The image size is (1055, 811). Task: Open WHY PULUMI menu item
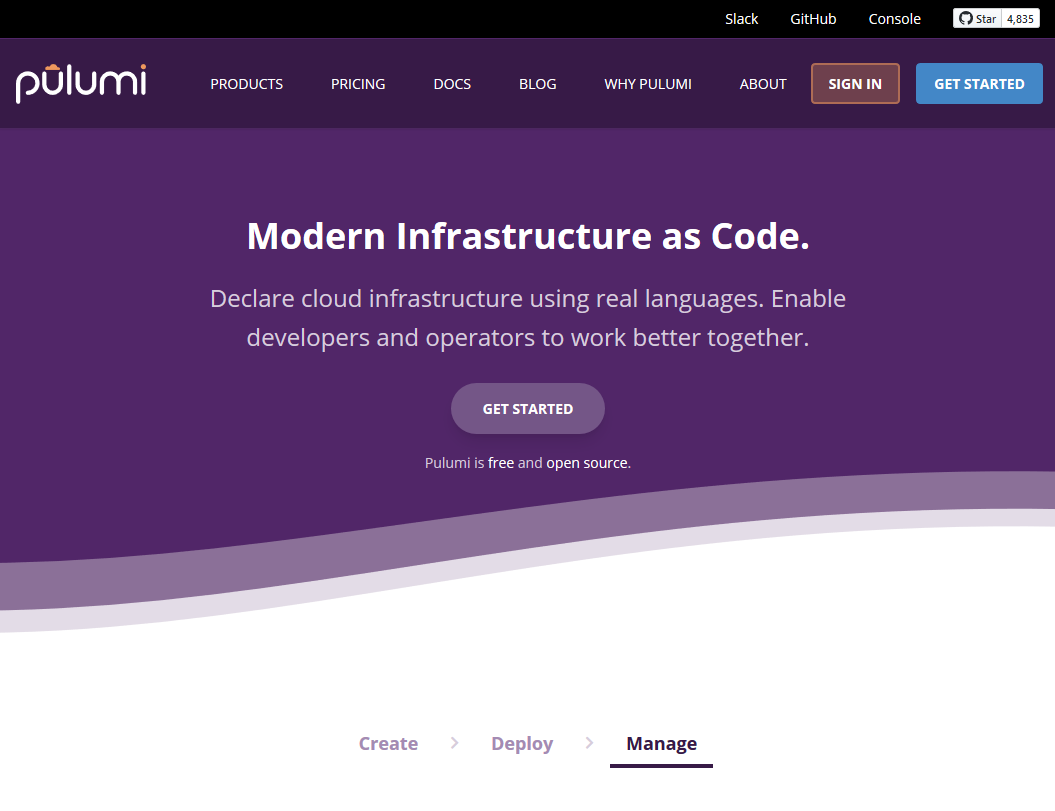[648, 84]
